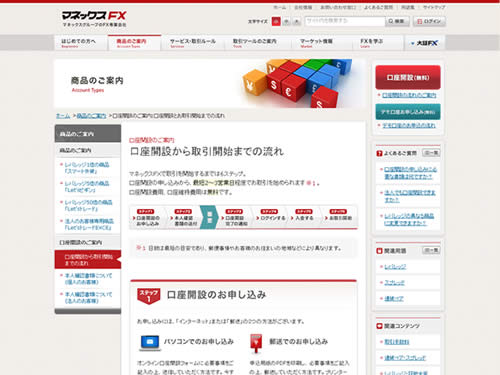This screenshot has height=375, width=500.
Task: Open sidebar link レバレッジ50倍の商品
Action: (x=88, y=205)
